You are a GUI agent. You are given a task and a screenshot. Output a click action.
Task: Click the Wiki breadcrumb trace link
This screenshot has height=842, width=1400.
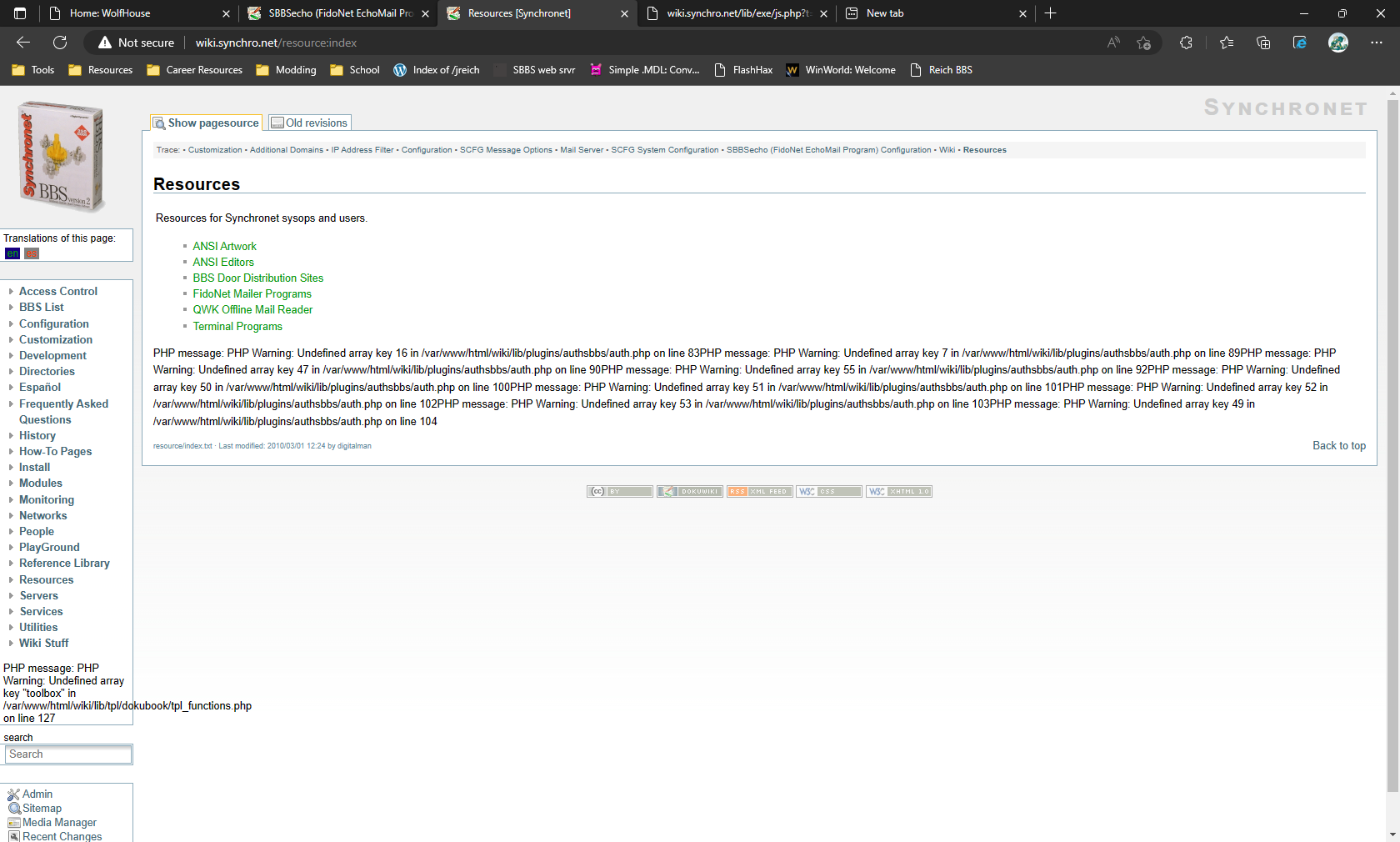[x=947, y=150]
